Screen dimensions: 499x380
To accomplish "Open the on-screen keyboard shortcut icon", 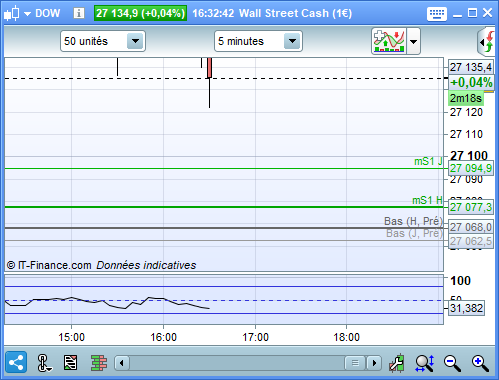I will tap(437, 14).
